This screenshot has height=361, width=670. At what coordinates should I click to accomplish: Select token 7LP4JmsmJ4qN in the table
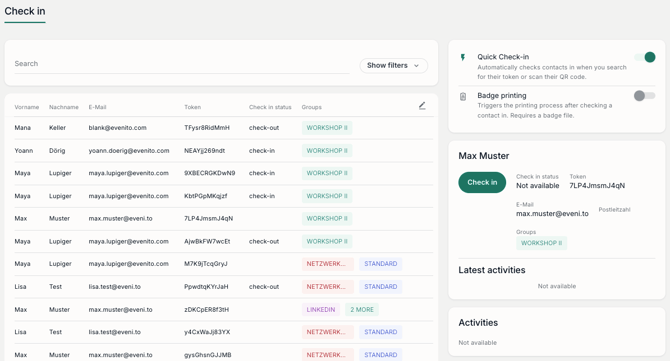tap(209, 219)
